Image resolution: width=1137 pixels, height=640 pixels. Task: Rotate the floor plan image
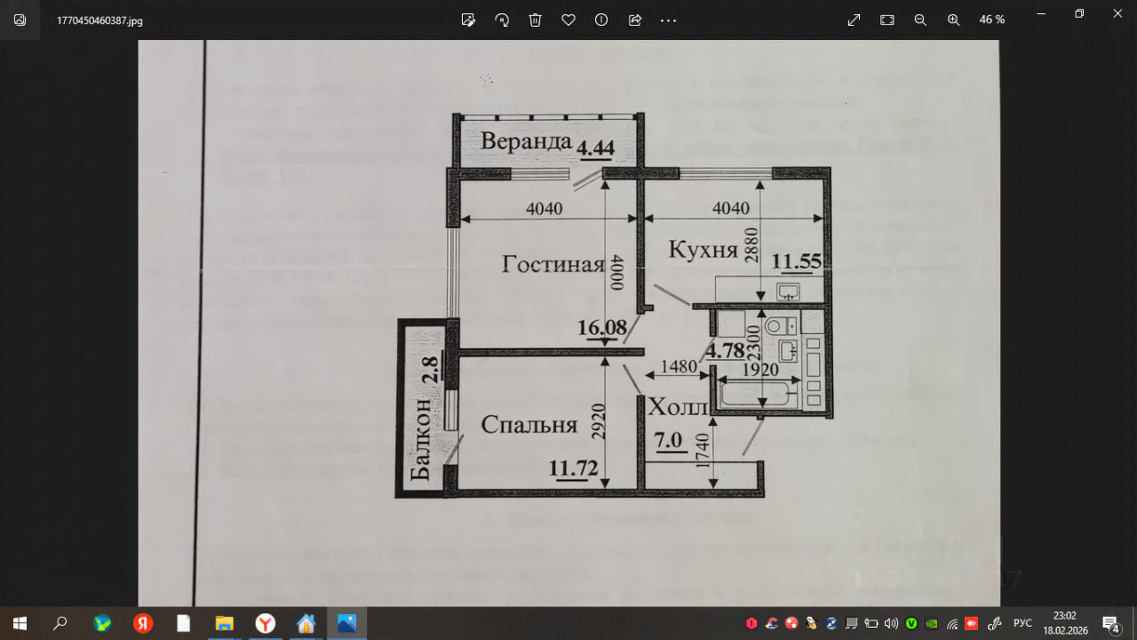tap(502, 20)
